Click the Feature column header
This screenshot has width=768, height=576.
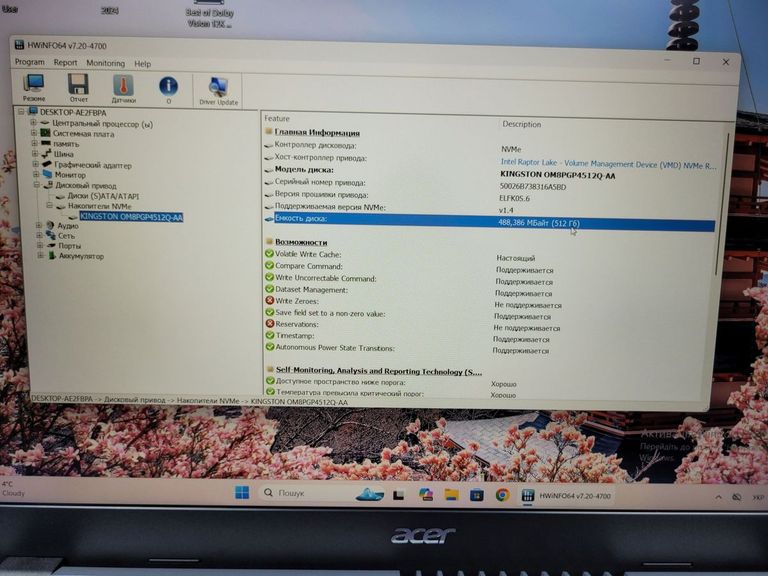[x=277, y=118]
